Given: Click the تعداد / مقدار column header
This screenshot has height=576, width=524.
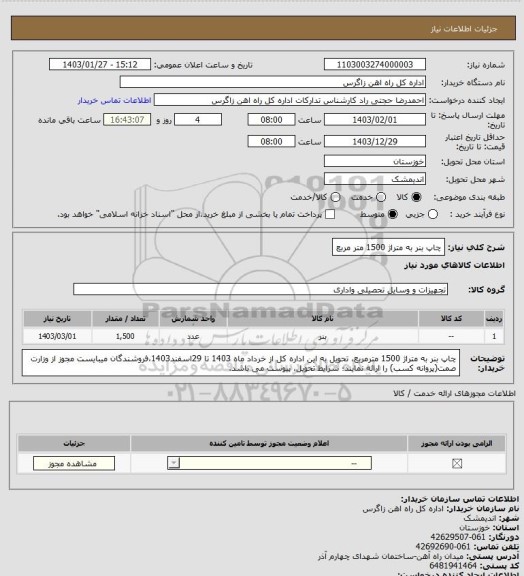Looking at the screenshot, I should pyautogui.click(x=125, y=318).
